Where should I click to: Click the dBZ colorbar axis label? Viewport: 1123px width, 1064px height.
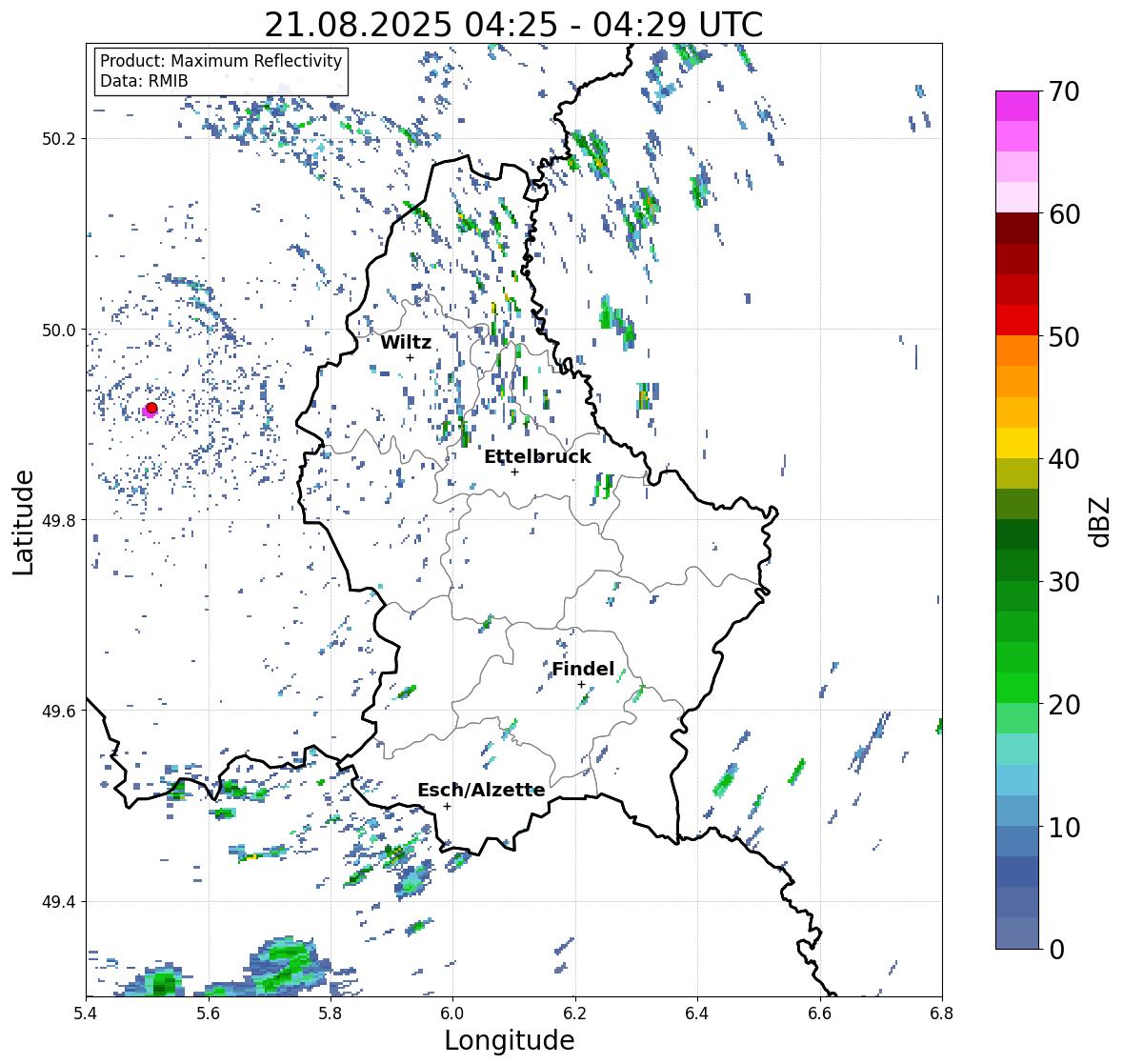point(1101,521)
